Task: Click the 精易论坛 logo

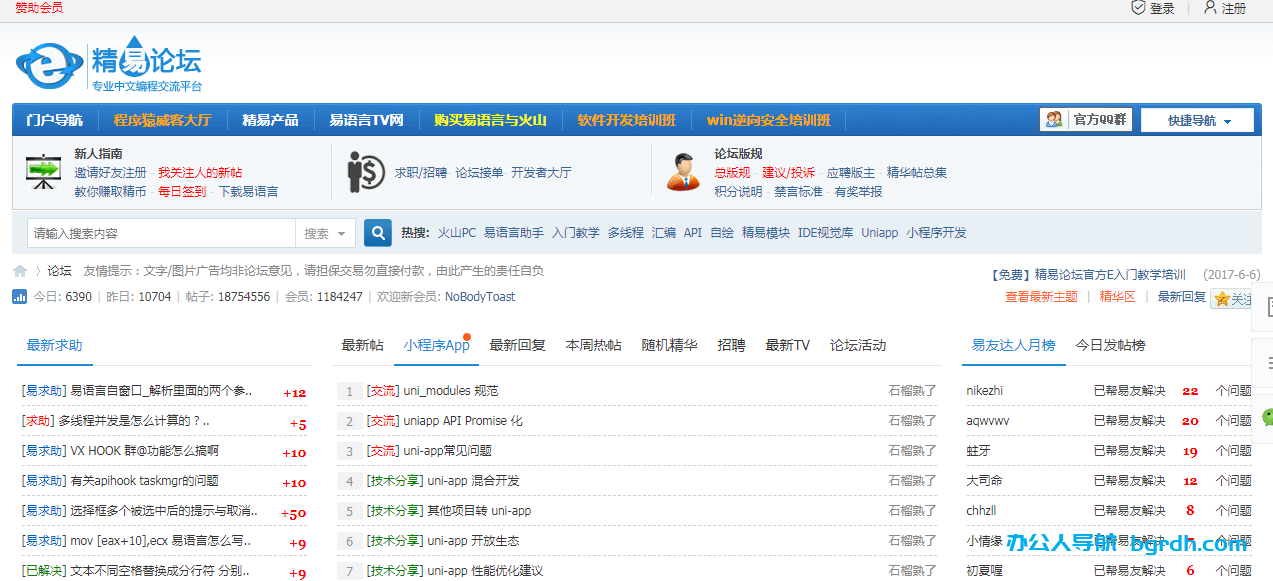Action: (108, 66)
